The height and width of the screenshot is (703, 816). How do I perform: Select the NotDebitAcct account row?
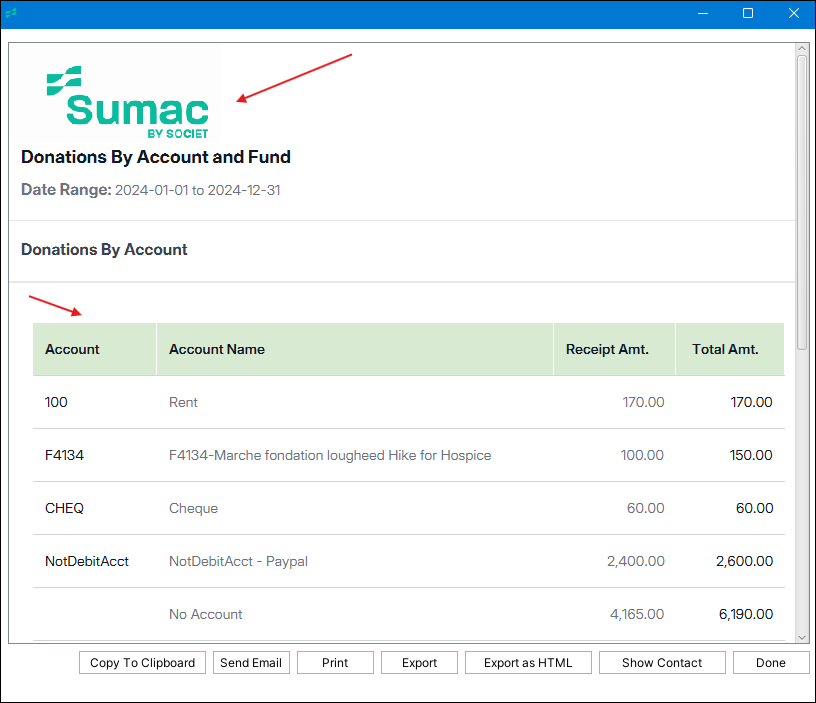(x=87, y=561)
